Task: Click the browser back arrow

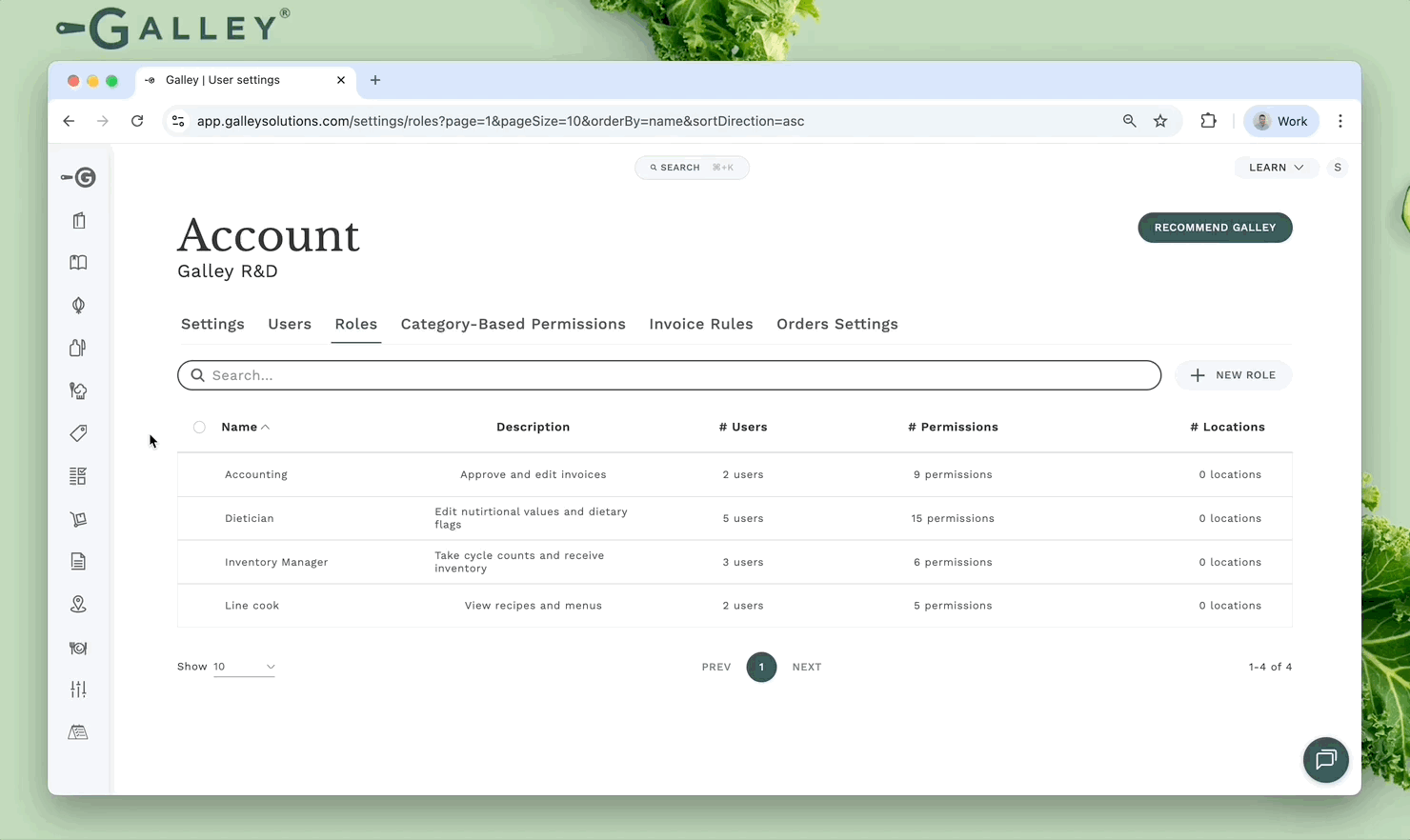Action: (69, 121)
